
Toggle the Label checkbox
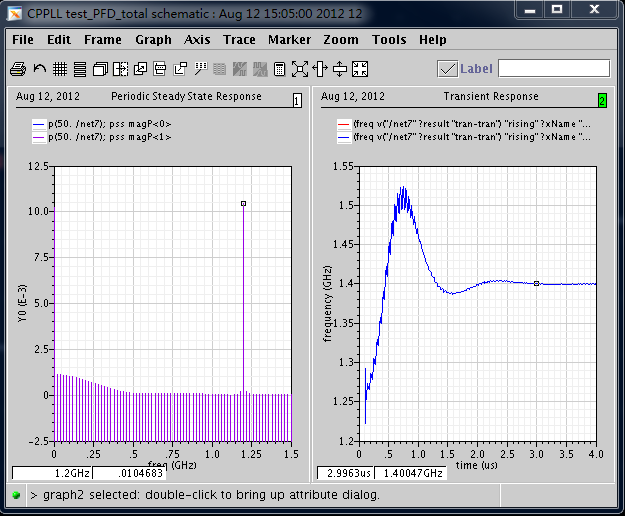click(447, 69)
